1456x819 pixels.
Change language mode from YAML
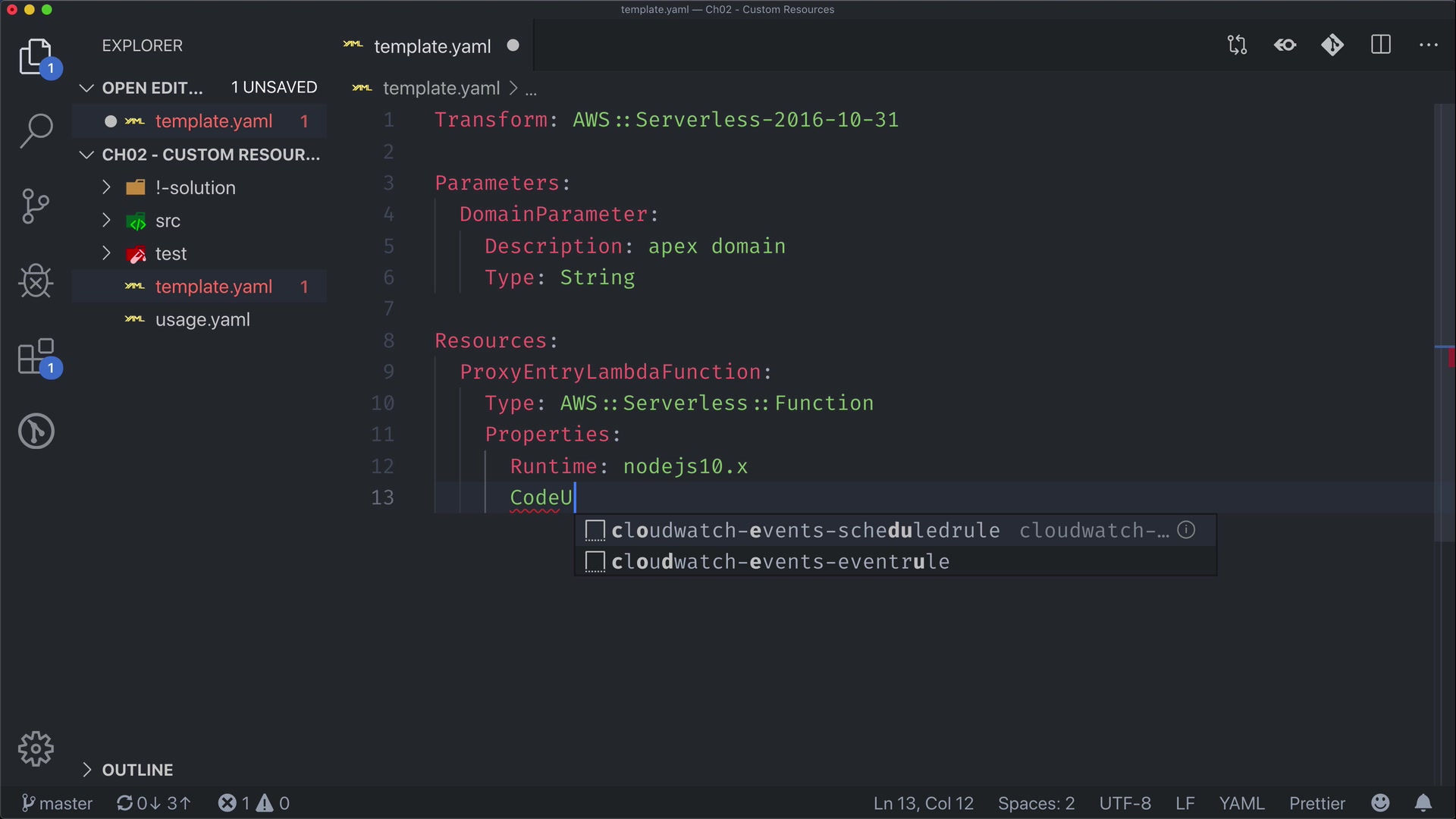[x=1241, y=803]
